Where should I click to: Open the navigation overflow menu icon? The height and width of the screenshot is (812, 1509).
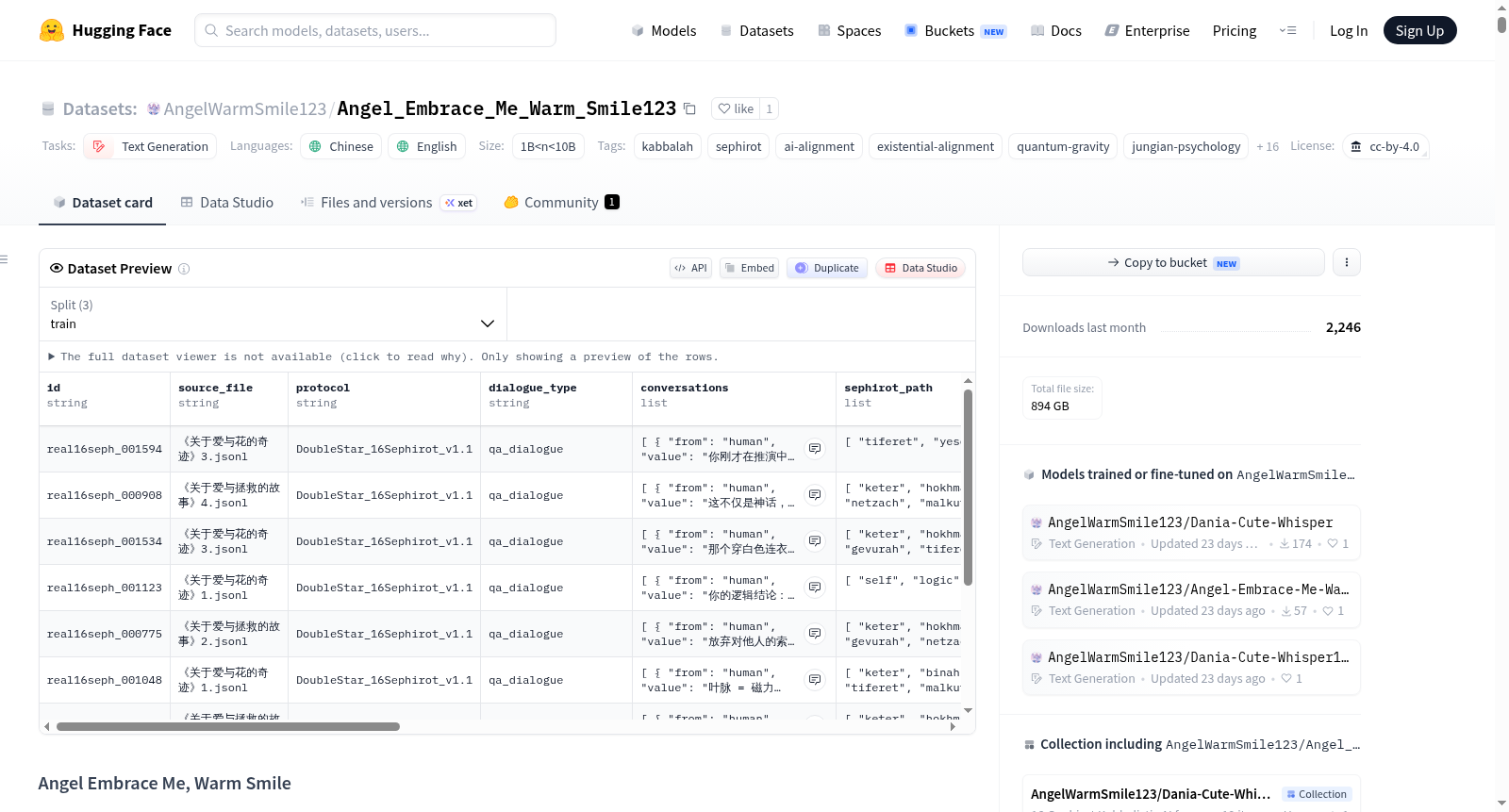(1287, 30)
